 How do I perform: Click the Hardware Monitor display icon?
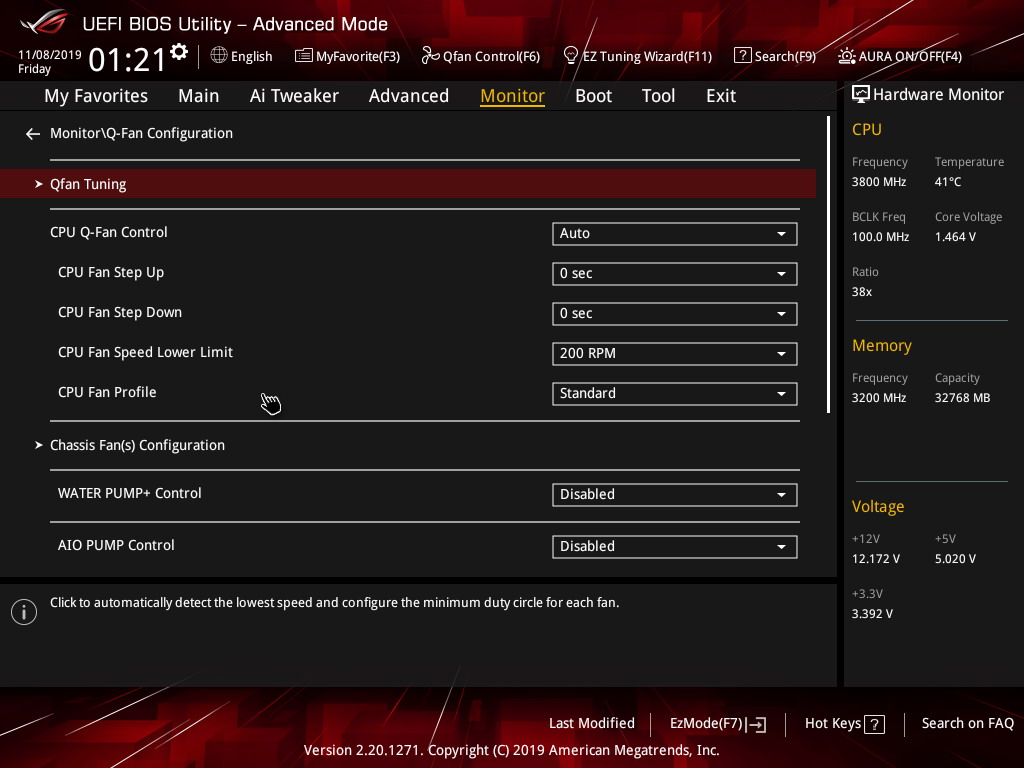click(861, 94)
